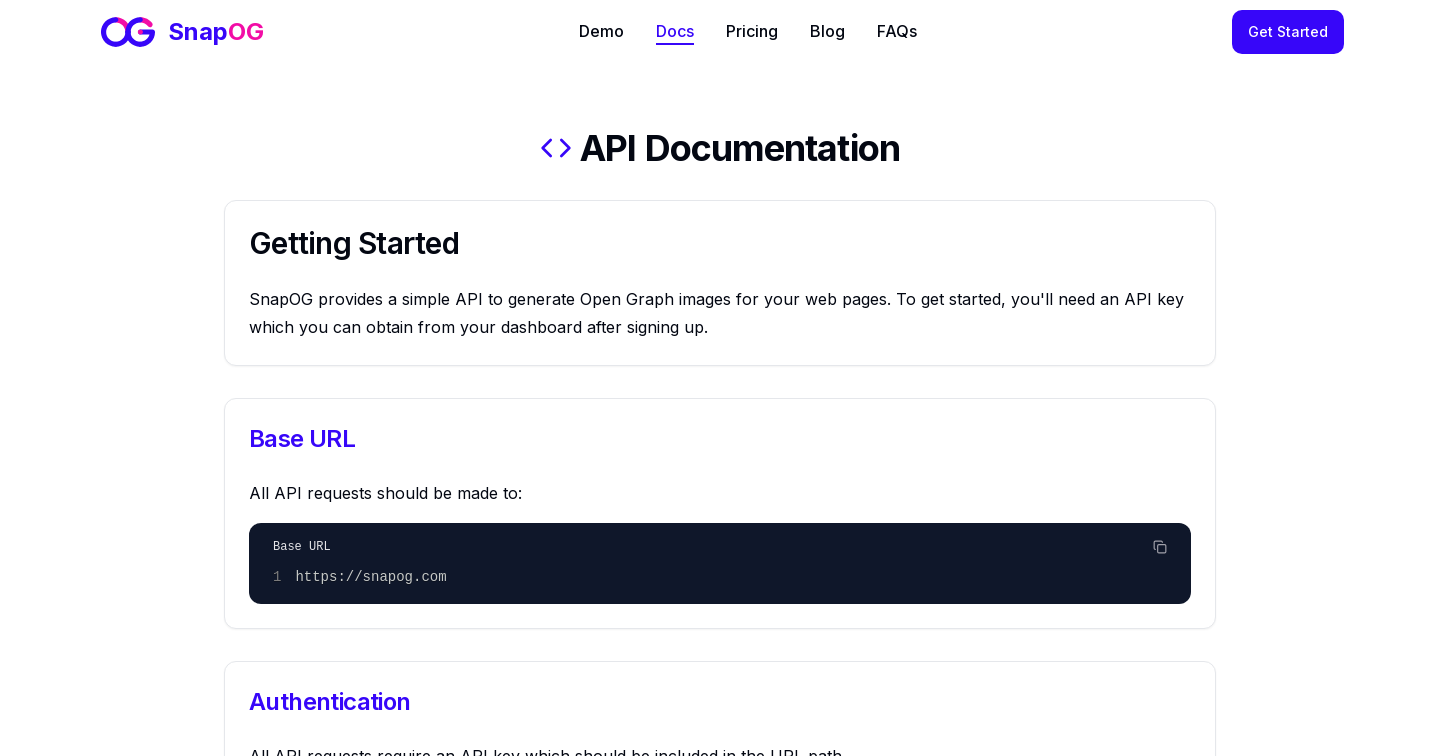Click the clipboard copy icon near snapog.com
Viewport: 1440px width, 756px height.
click(1159, 547)
